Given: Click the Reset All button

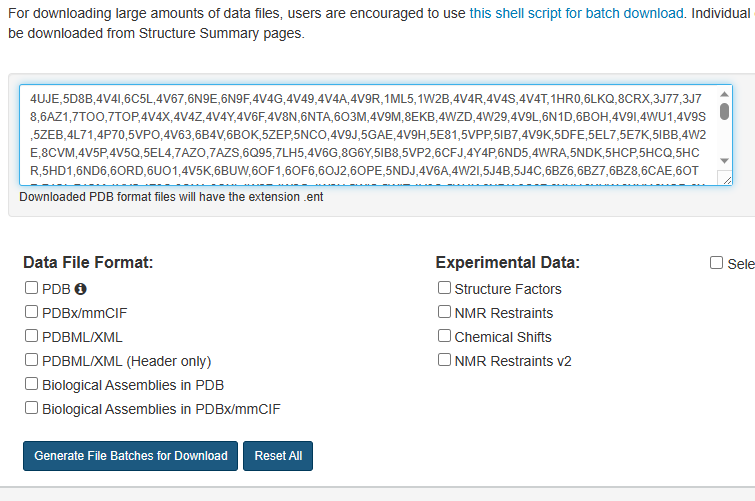Looking at the screenshot, I should (278, 456).
